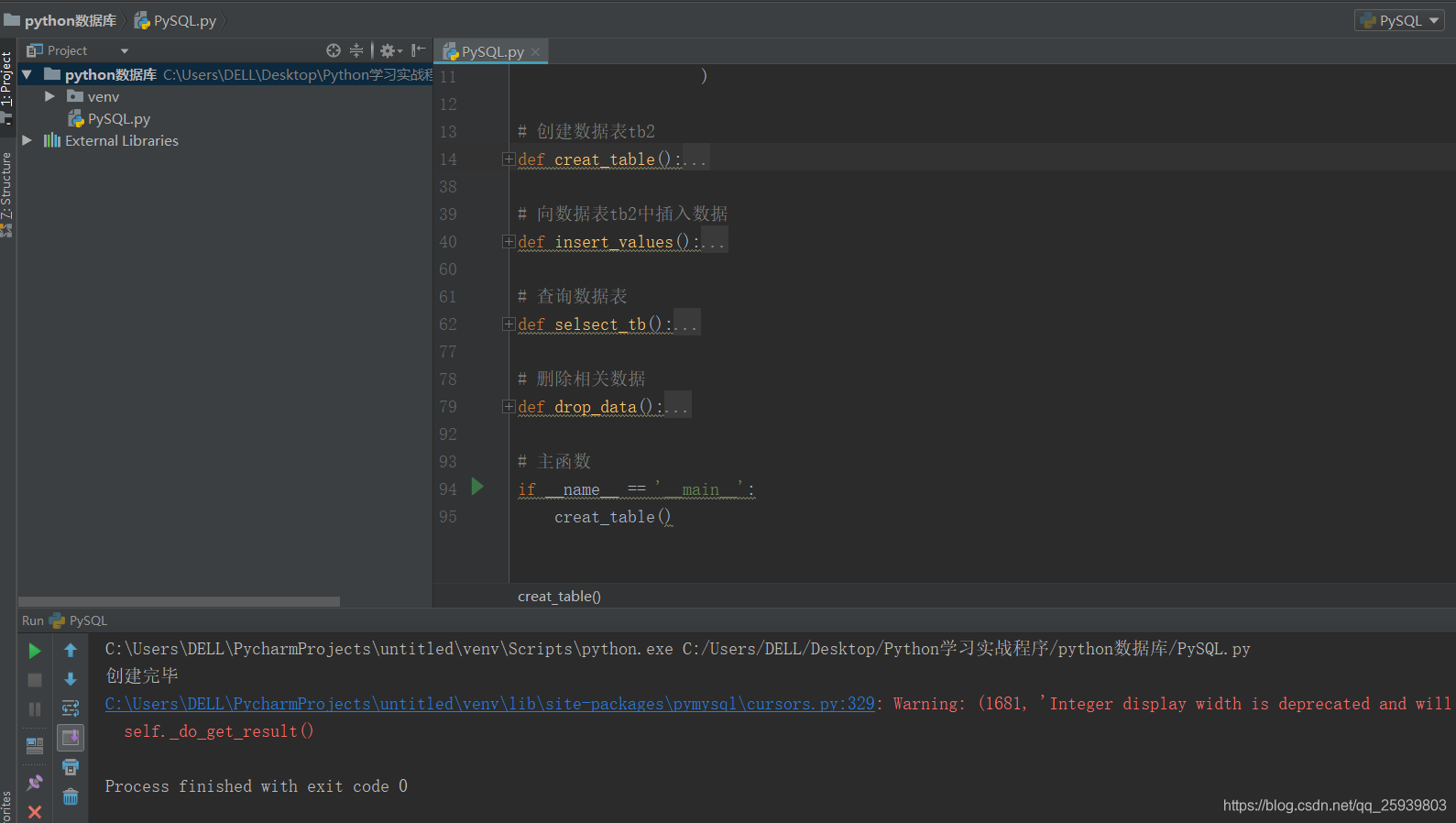The height and width of the screenshot is (823, 1456).
Task: Toggle Scroll to End in Run console
Action: tap(71, 738)
